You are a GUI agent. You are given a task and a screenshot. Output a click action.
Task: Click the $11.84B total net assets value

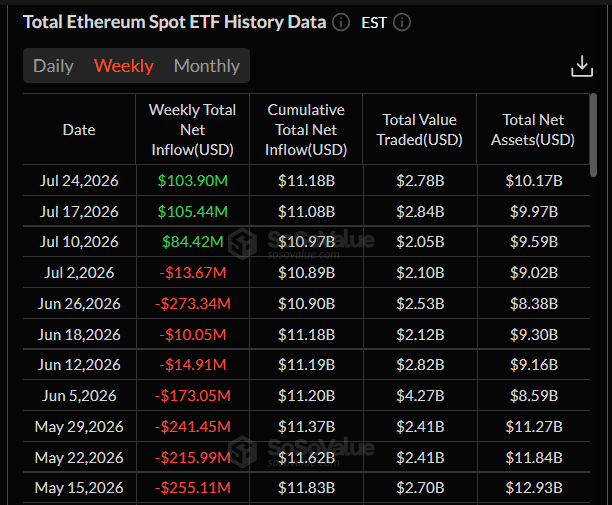(x=534, y=457)
